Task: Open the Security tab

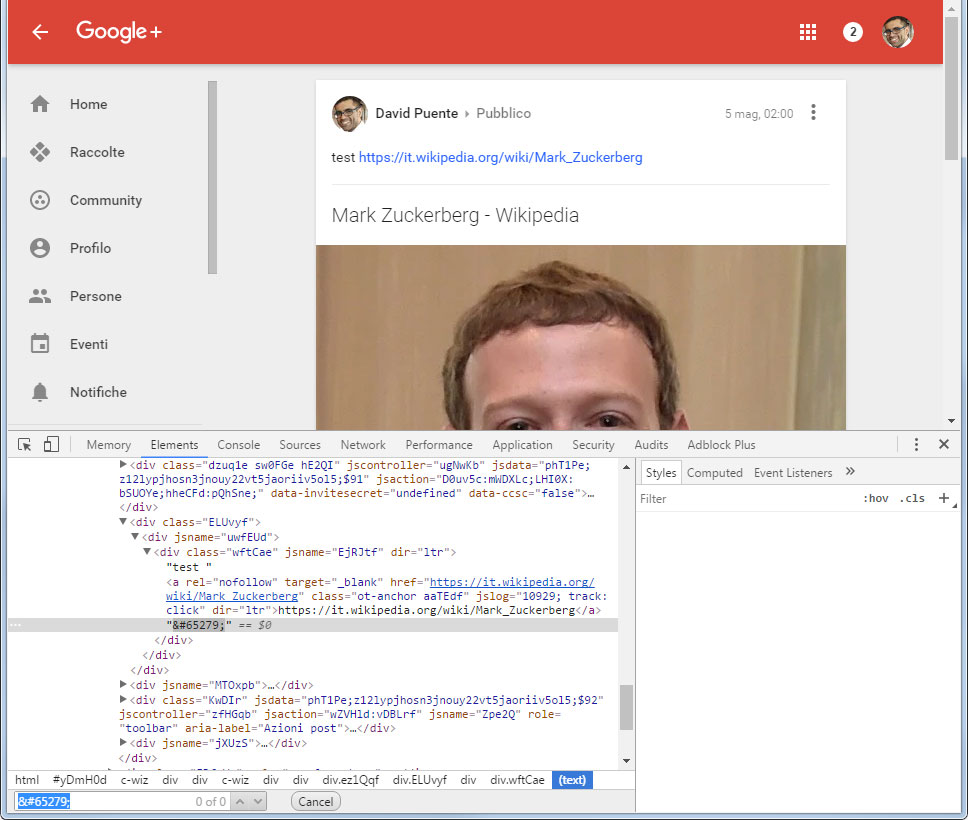Action: coord(593,445)
